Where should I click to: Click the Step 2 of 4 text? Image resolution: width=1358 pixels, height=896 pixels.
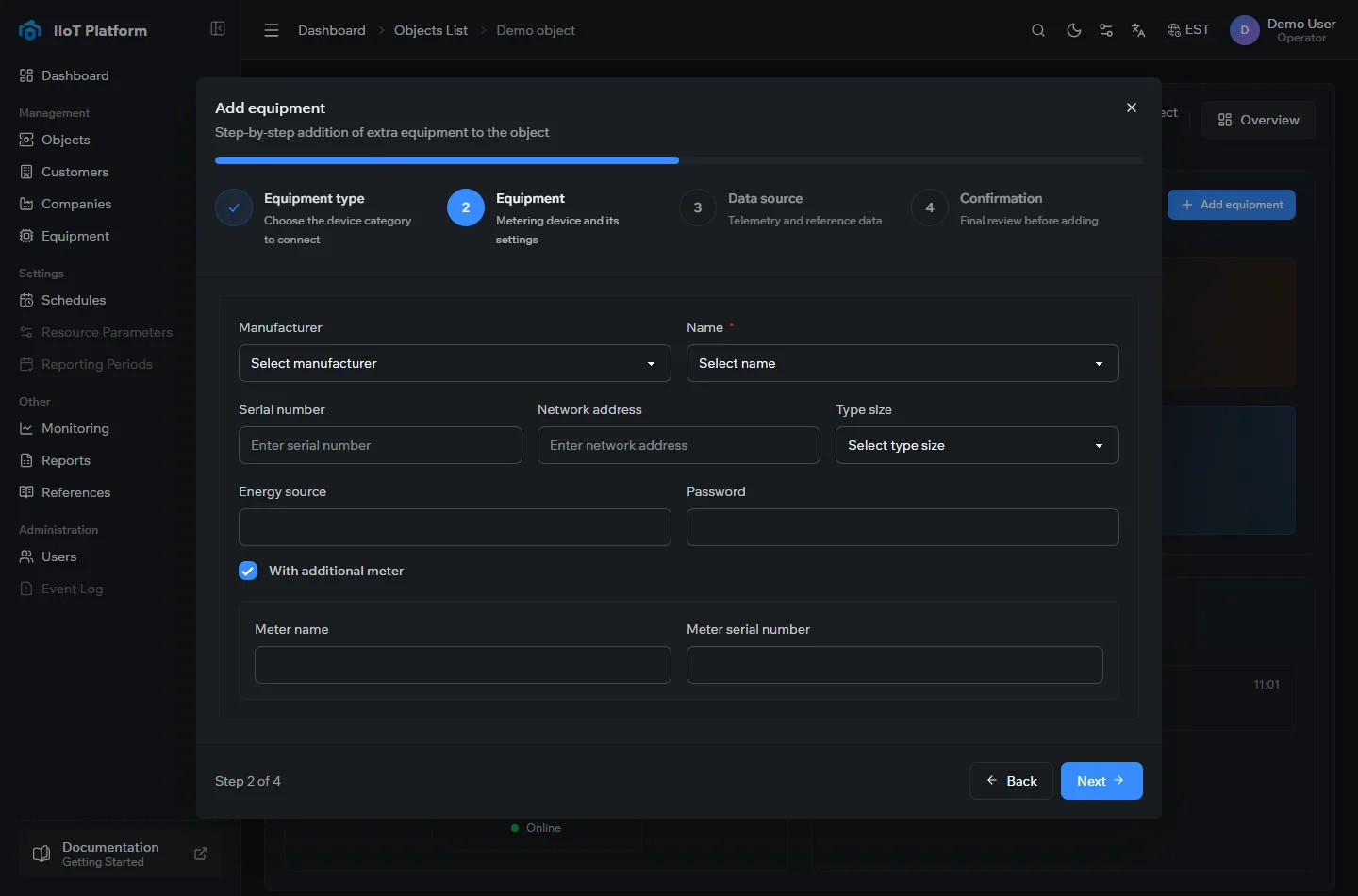[248, 781]
